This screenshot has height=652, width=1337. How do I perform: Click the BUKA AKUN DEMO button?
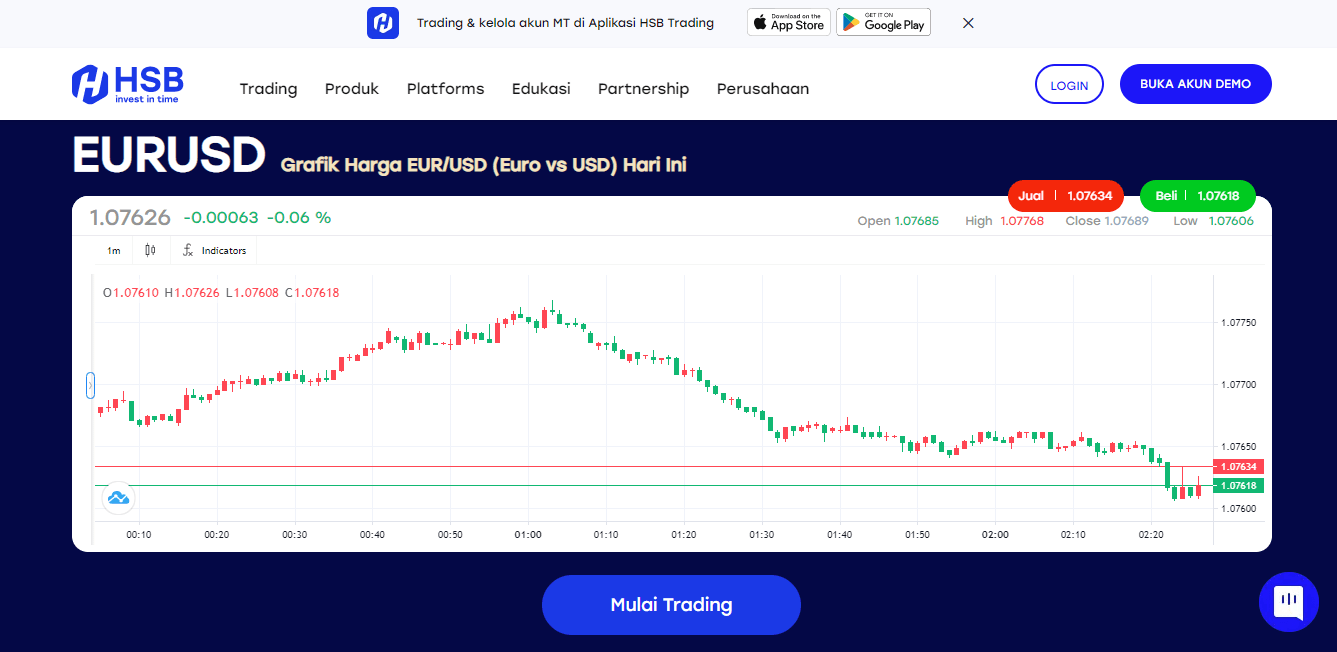[x=1195, y=84]
